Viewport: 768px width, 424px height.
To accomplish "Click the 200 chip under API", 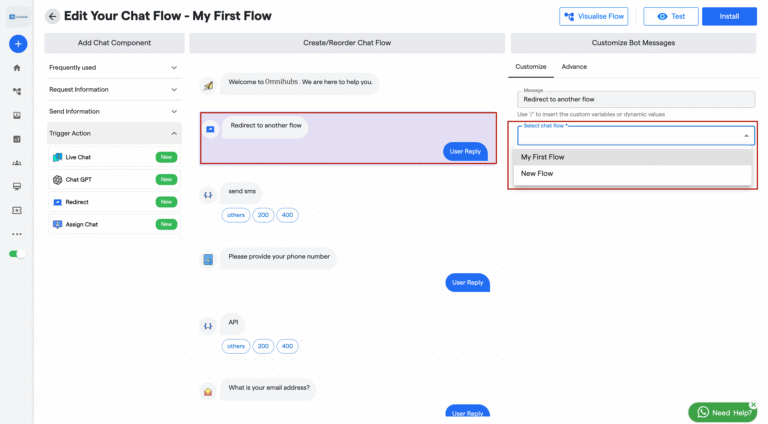I will (263, 346).
